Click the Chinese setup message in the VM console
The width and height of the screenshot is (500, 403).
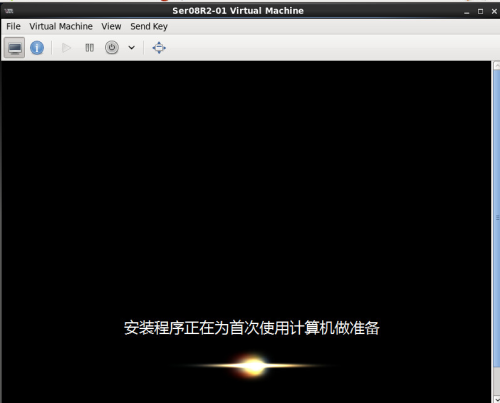click(252, 328)
